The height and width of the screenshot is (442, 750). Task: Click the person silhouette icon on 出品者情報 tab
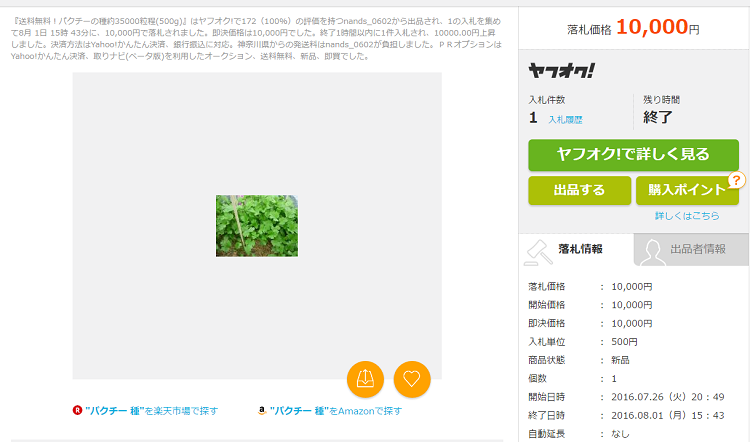tap(653, 252)
